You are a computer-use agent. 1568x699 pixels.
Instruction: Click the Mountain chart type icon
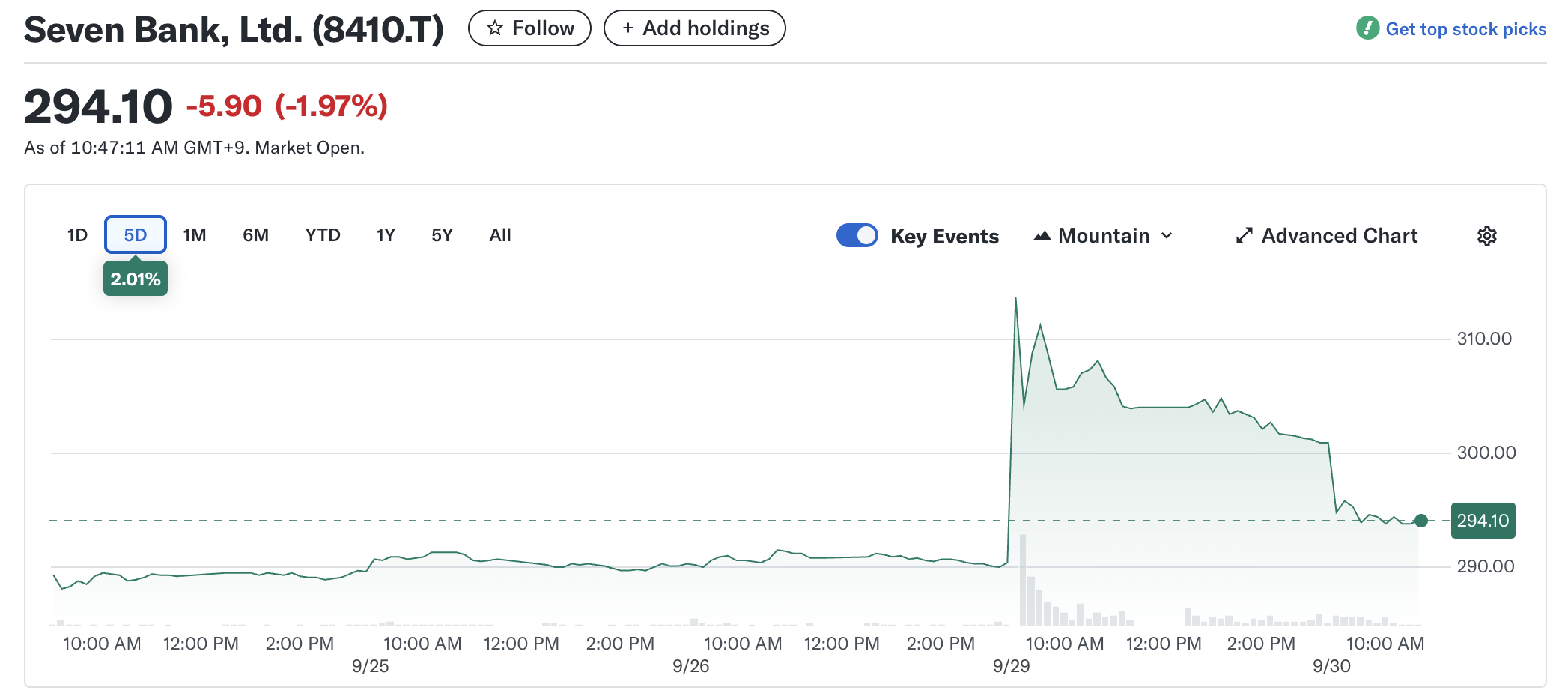[1042, 236]
